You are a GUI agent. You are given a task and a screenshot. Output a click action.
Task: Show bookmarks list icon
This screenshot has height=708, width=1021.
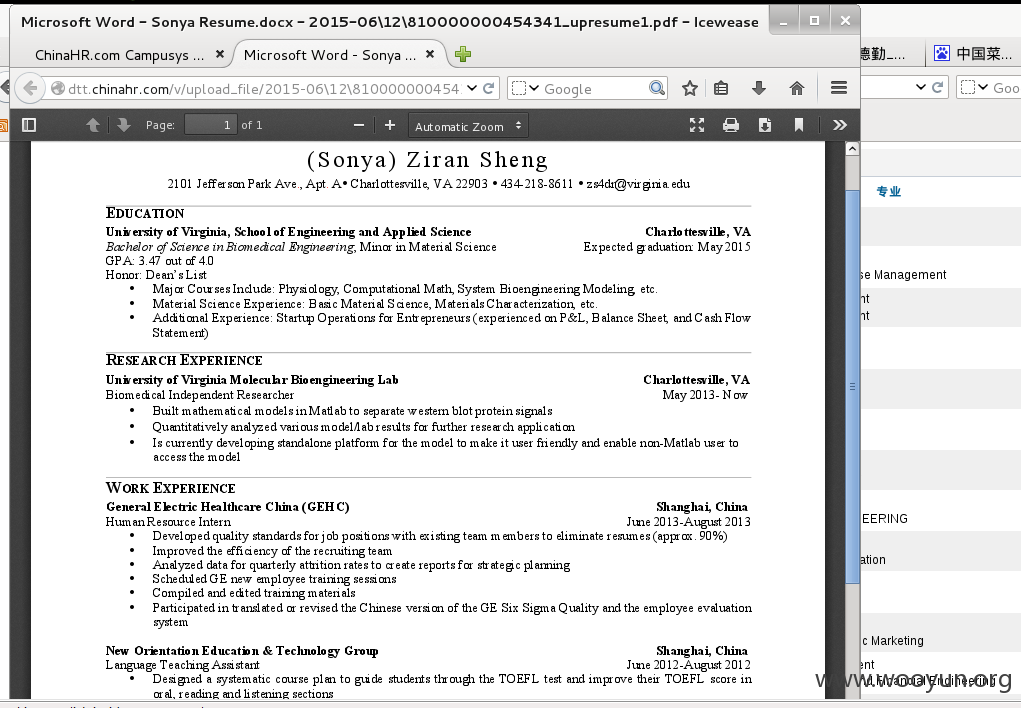pos(721,88)
